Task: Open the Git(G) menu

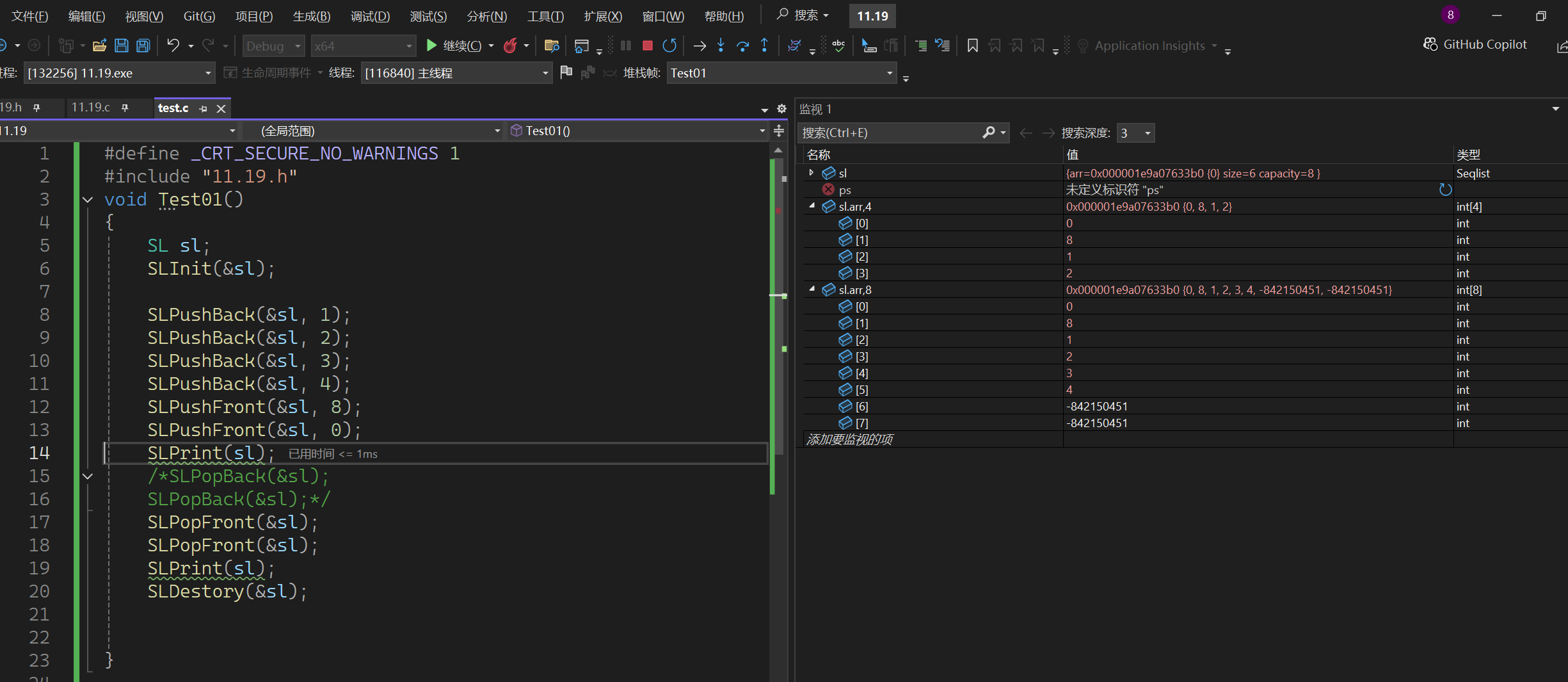Action: point(199,16)
